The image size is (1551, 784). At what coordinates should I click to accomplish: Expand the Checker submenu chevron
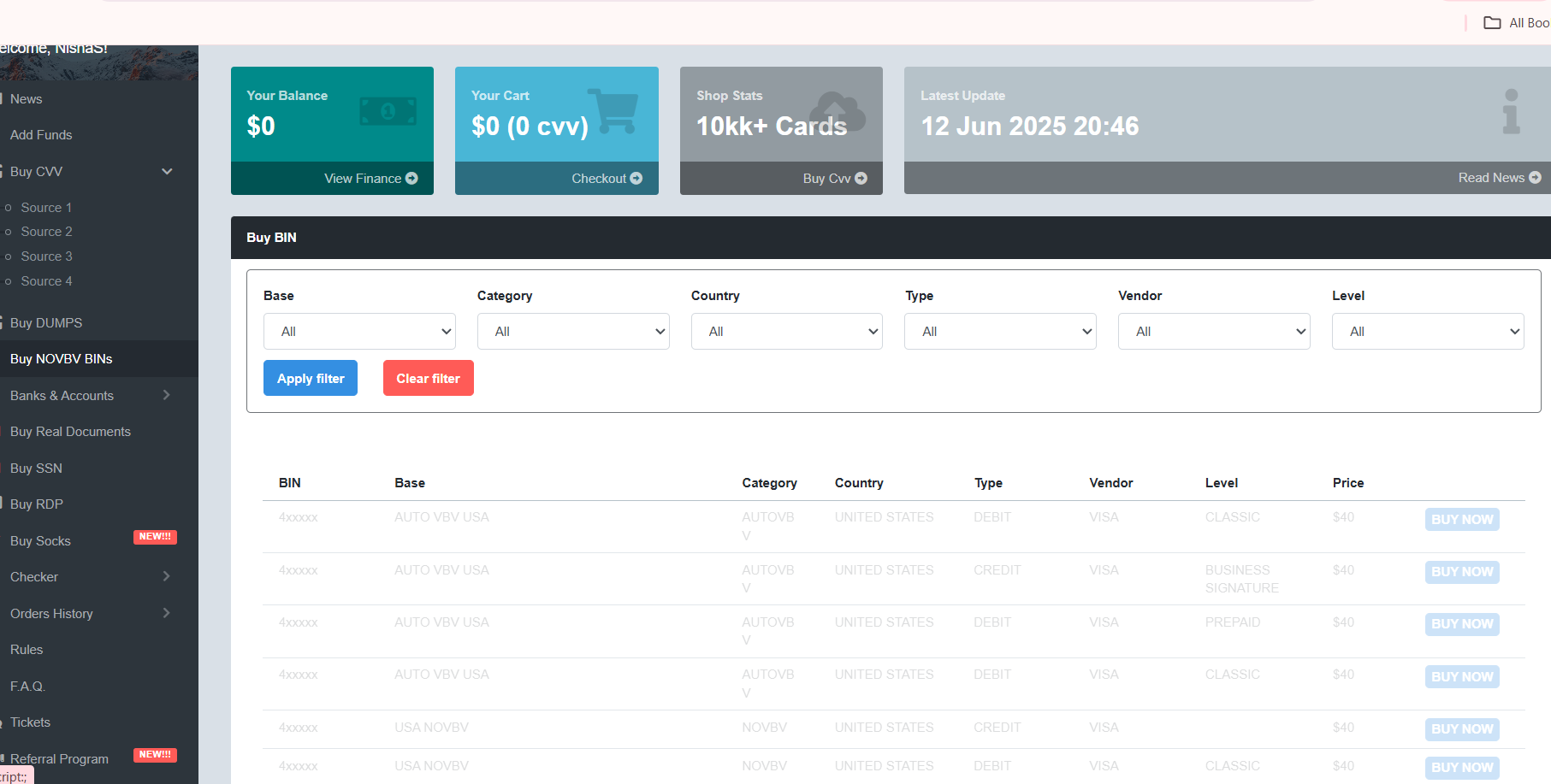(167, 576)
